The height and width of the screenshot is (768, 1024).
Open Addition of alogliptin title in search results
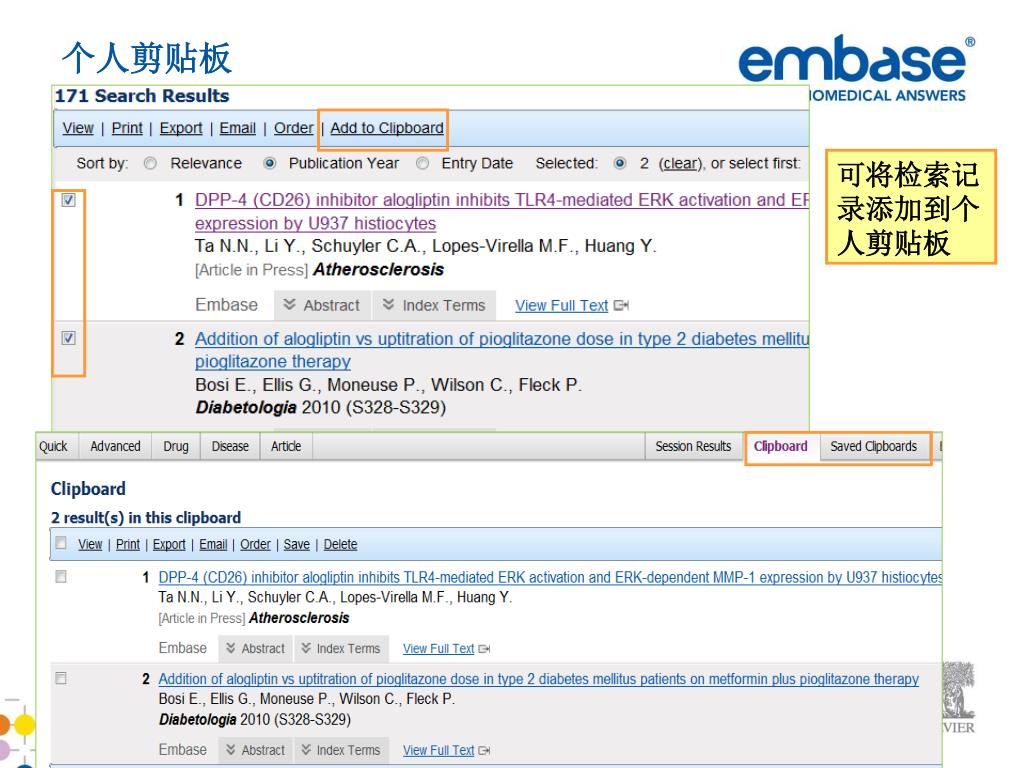pos(502,350)
